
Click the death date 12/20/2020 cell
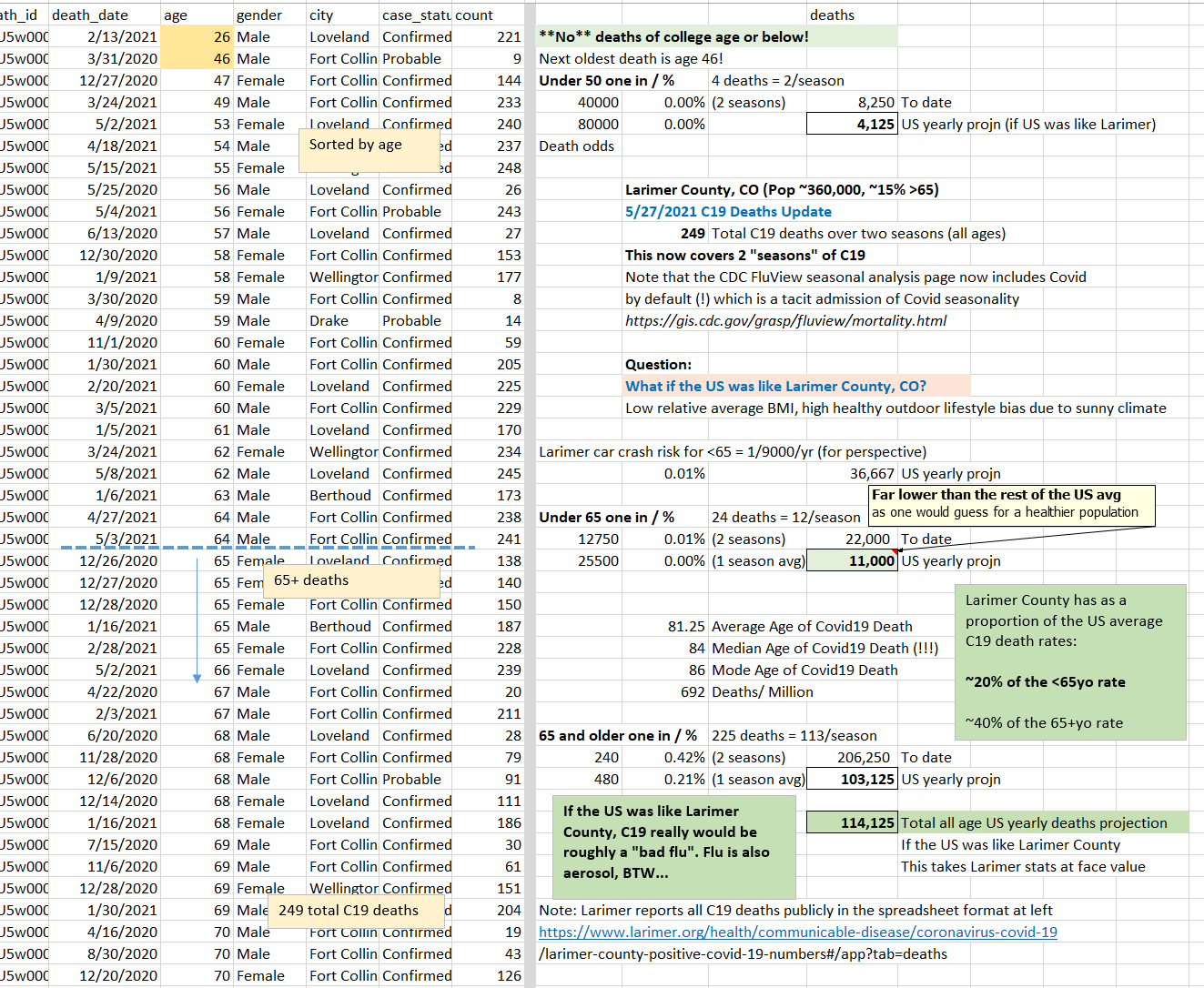pyautogui.click(x=105, y=975)
